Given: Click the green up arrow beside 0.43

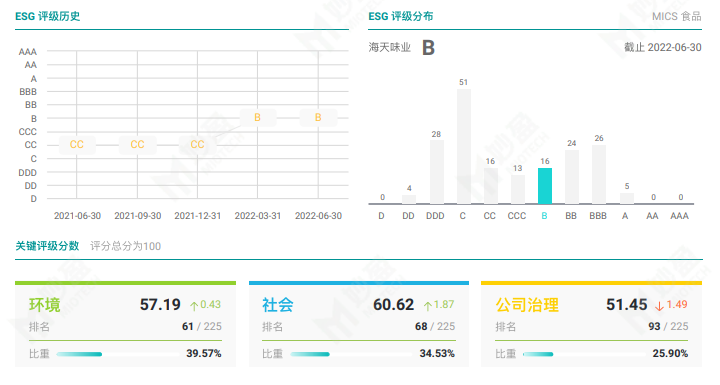Looking at the screenshot, I should [x=194, y=306].
